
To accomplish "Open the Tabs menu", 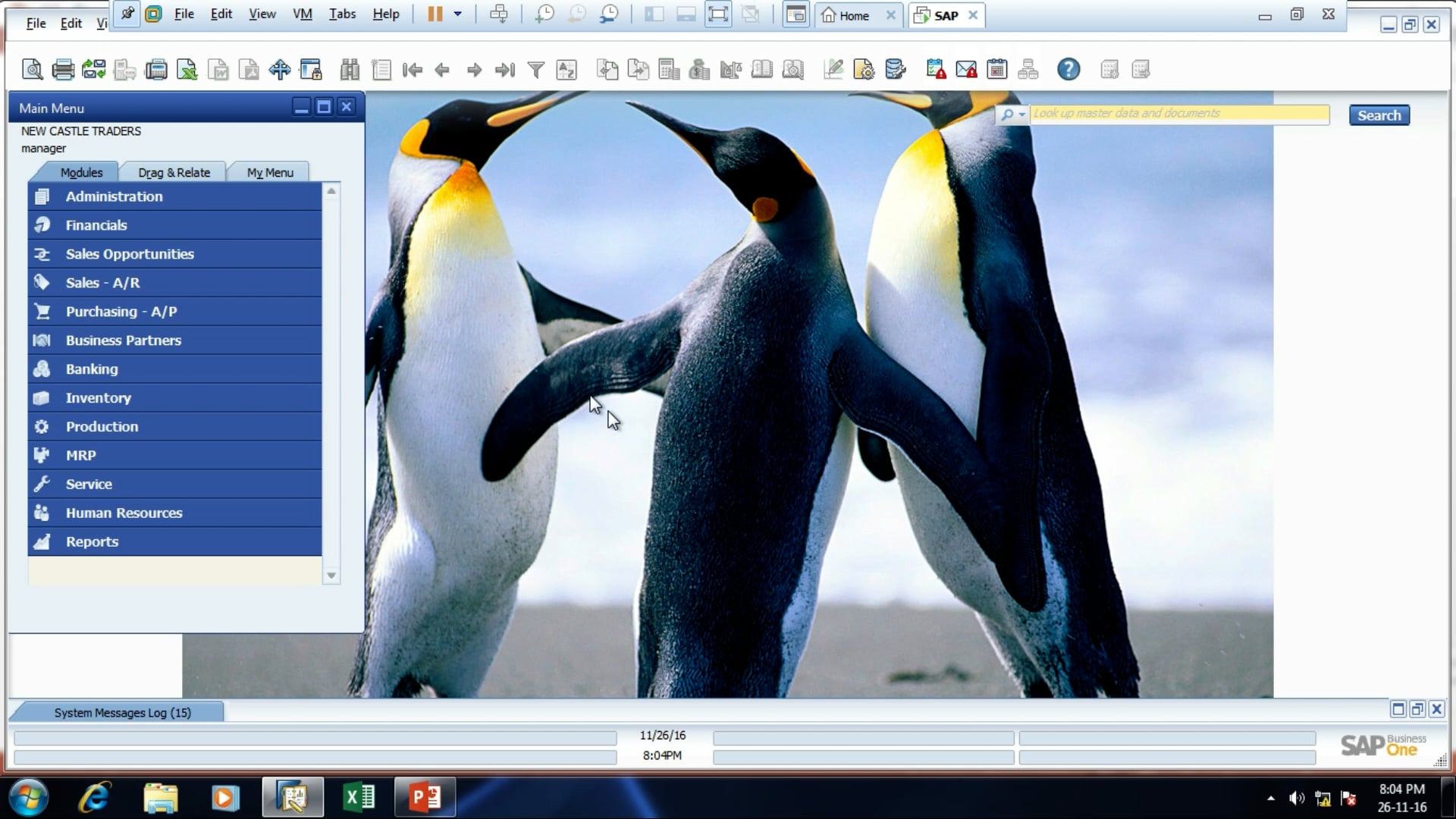I will [342, 14].
